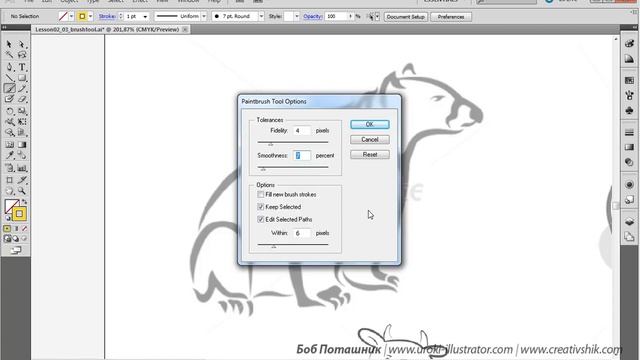This screenshot has width=640, height=360.
Task: Click the Change Screen Mode icon
Action: tap(16, 250)
